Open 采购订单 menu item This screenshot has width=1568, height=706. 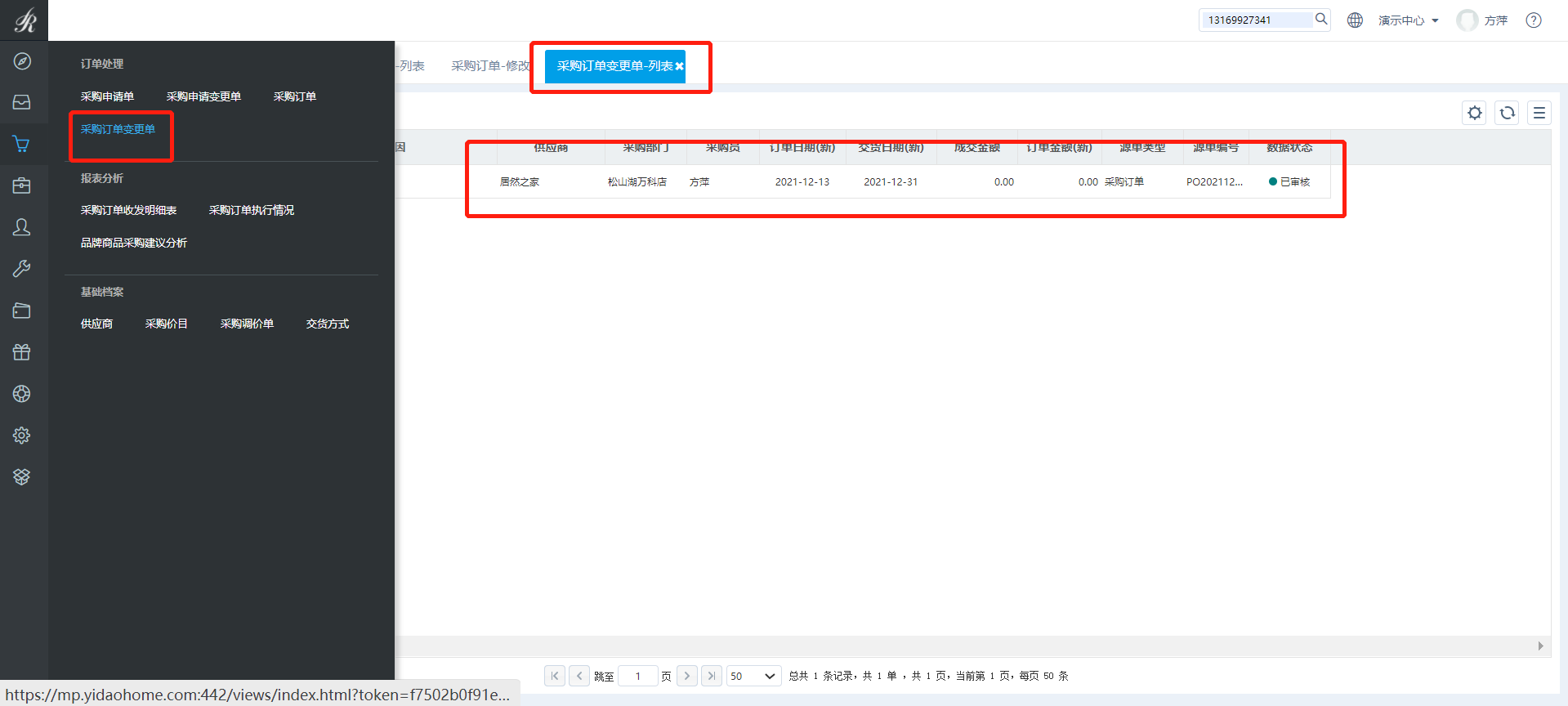coord(295,96)
